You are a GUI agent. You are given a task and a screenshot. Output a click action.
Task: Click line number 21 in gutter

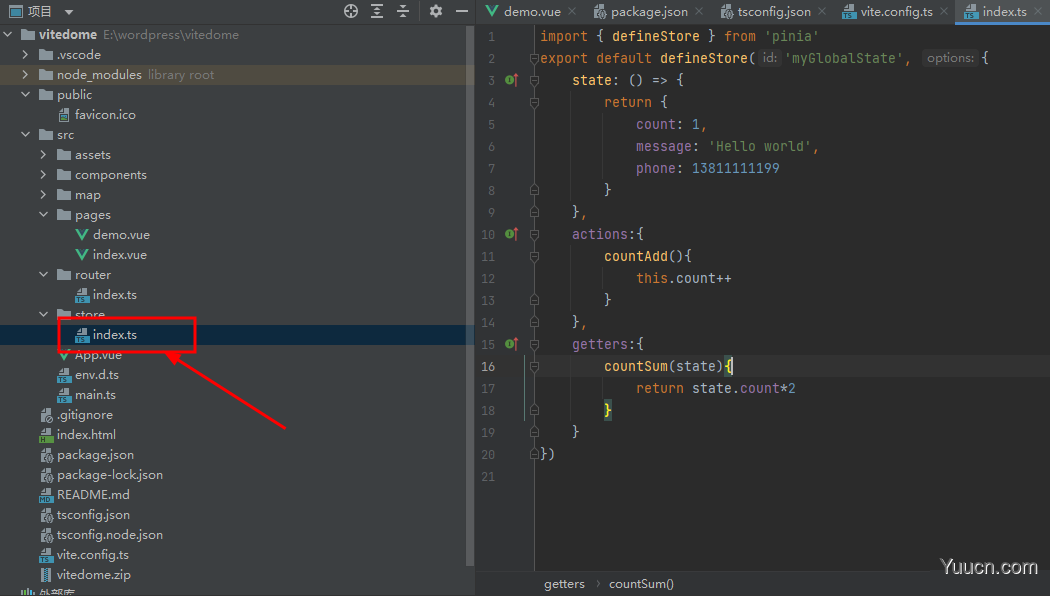(488, 476)
